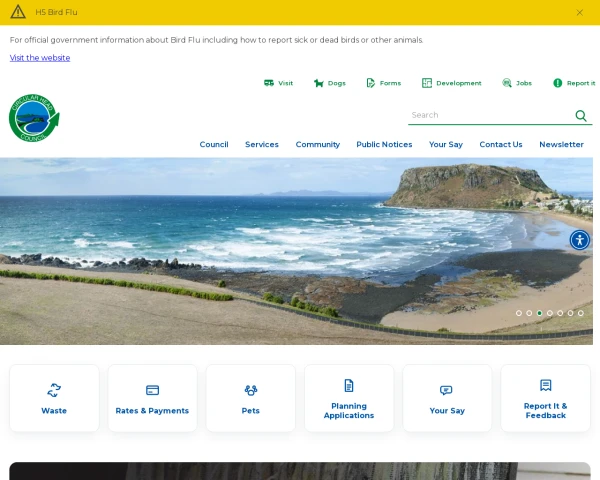Focus the Search input field
600x480 pixels.
[490, 115]
